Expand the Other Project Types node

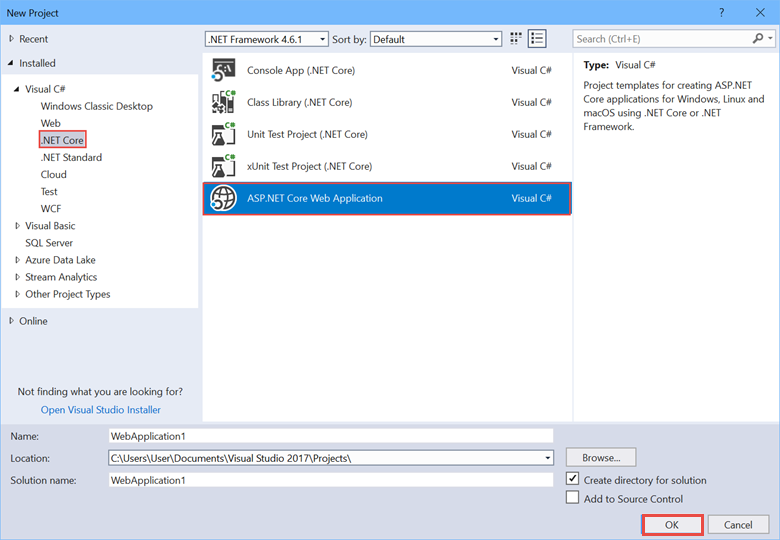click(17, 294)
